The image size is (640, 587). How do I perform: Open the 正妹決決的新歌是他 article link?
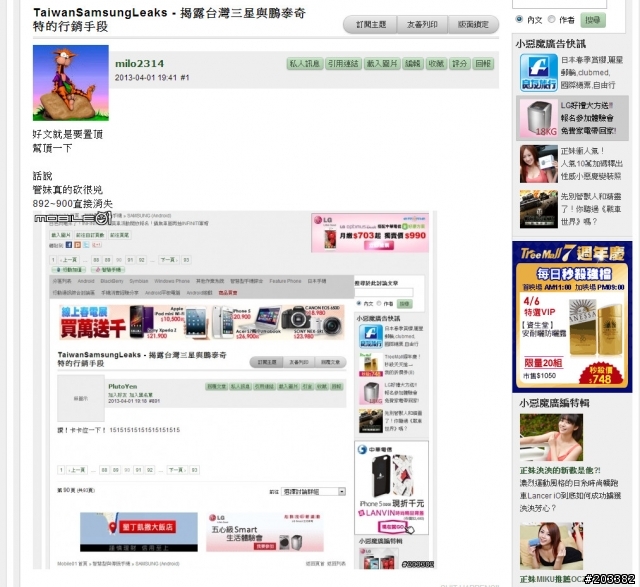tap(560, 470)
